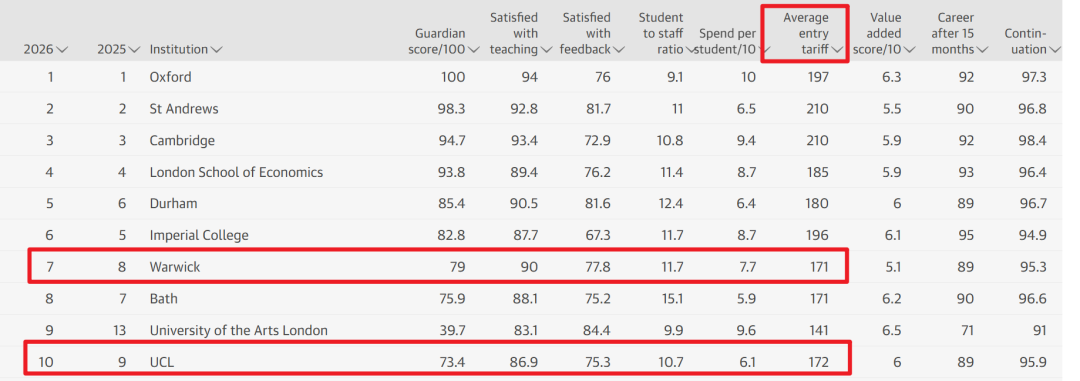Sort by Guardian score/100 column

click(x=474, y=50)
